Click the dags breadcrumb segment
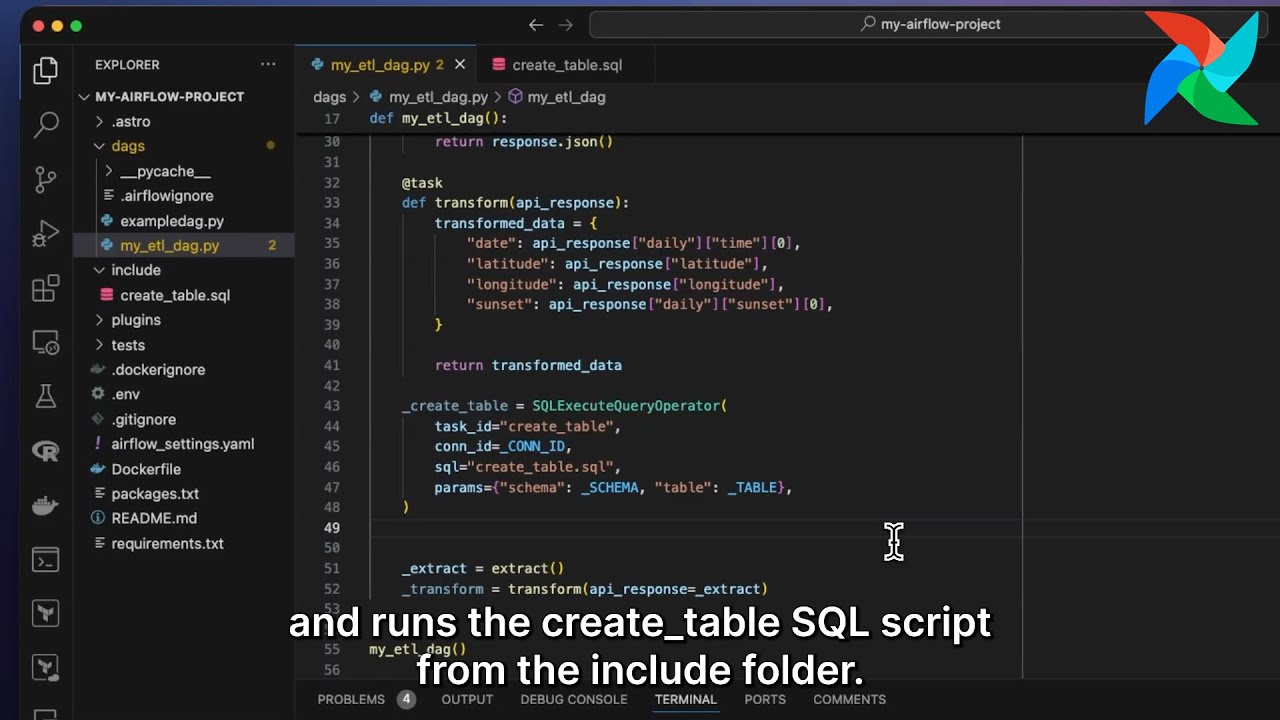The image size is (1280, 720). click(329, 97)
